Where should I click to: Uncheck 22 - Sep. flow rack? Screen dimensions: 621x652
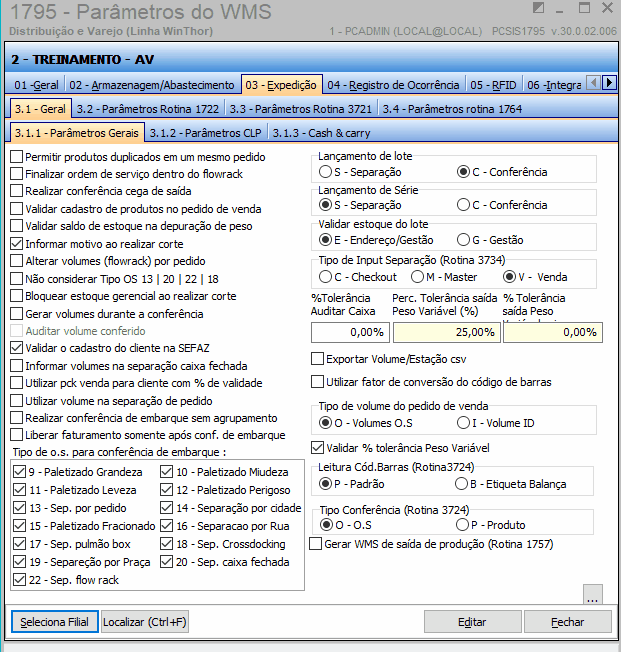20,580
